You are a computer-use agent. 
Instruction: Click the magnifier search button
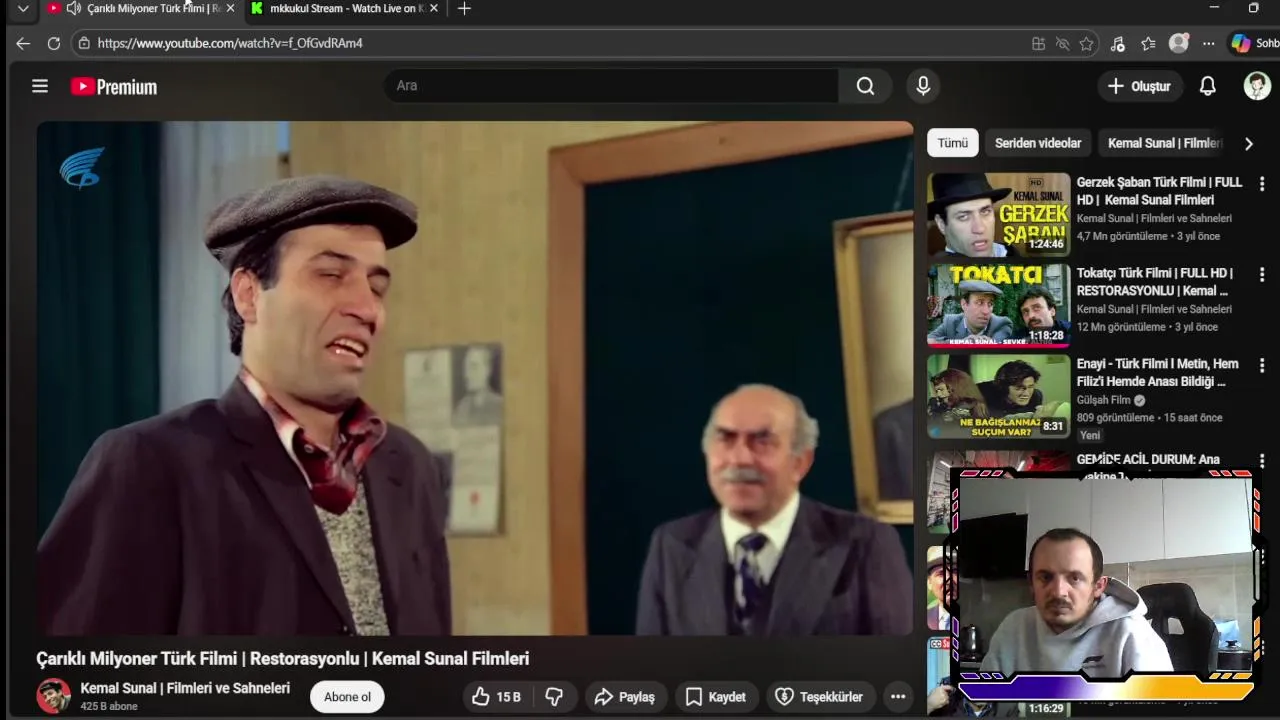865,86
